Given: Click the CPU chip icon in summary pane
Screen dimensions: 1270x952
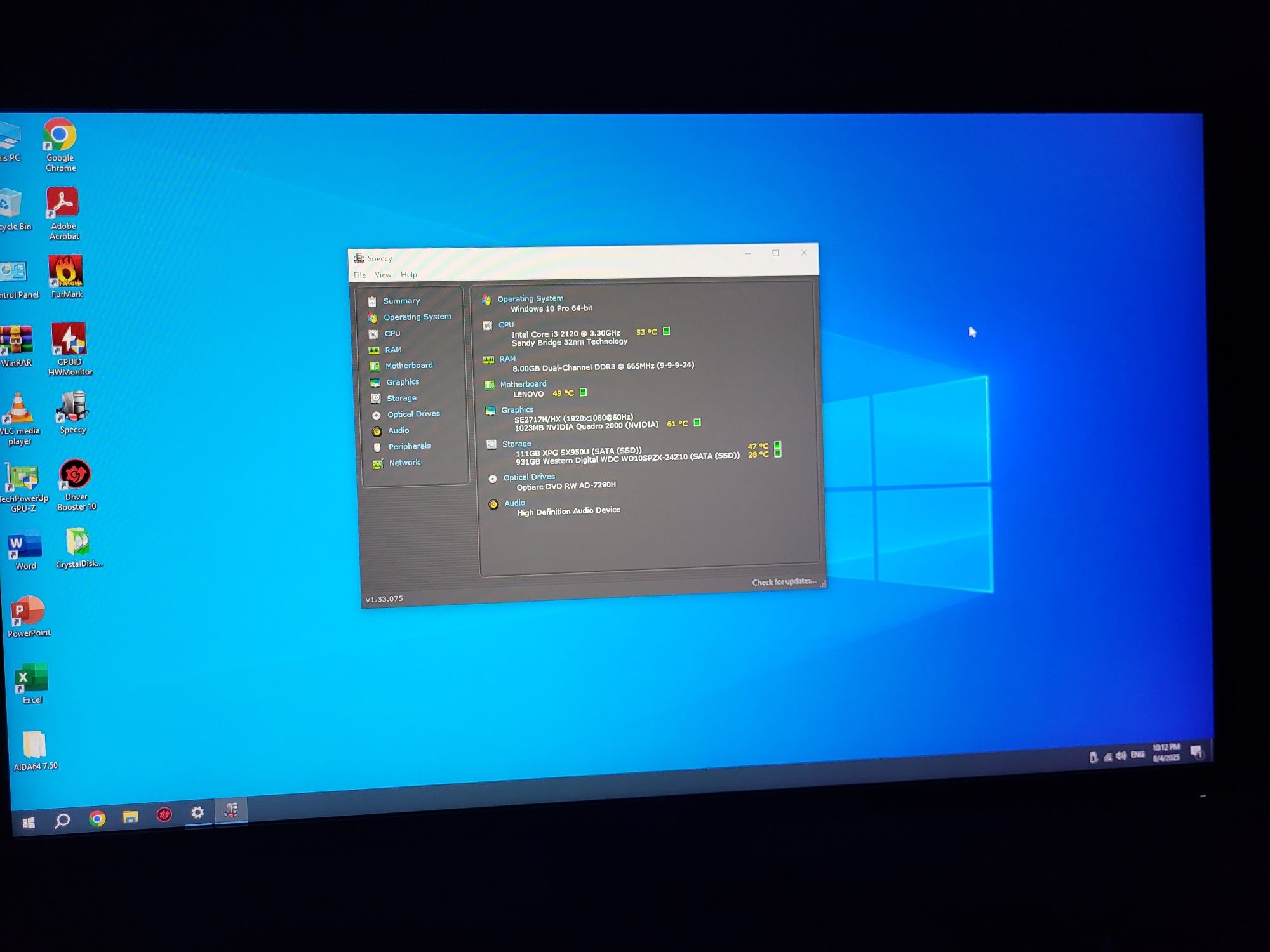Looking at the screenshot, I should (487, 326).
